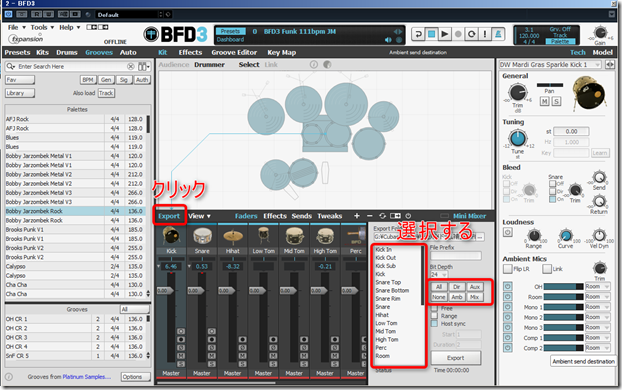Click the drum editor previous/next arrows icon

pos(610,64)
